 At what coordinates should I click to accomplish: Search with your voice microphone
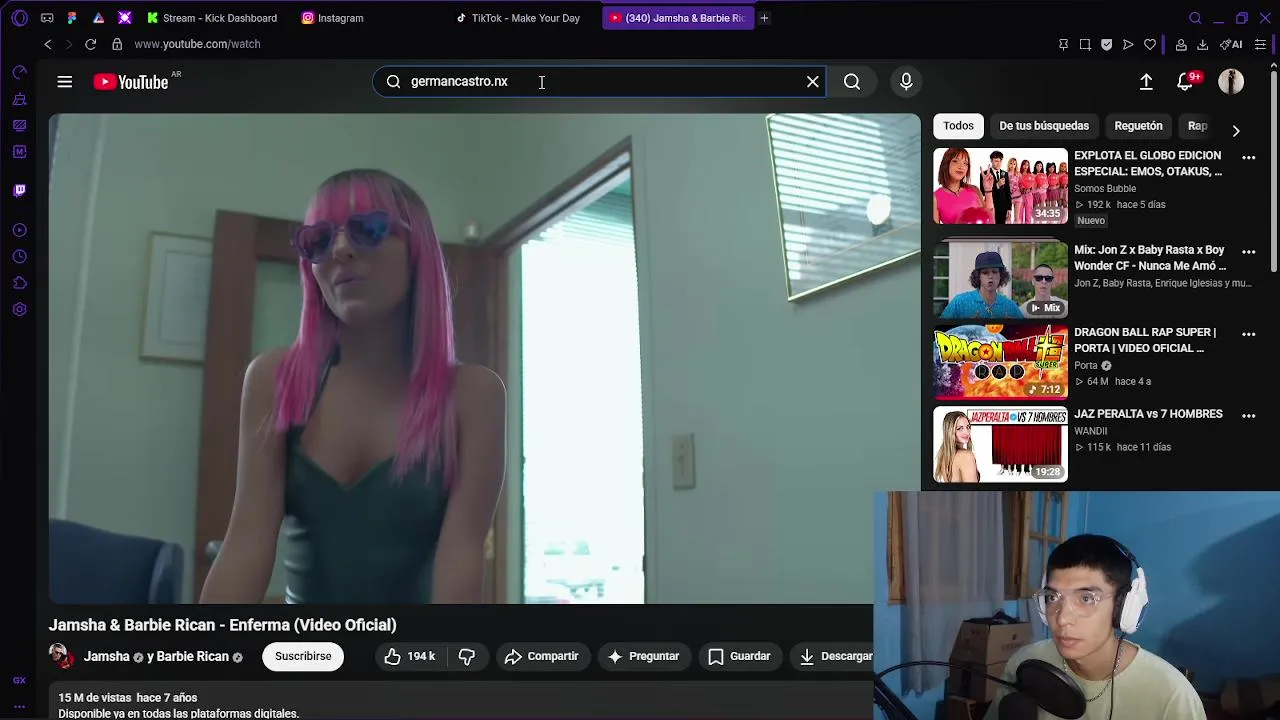906,82
